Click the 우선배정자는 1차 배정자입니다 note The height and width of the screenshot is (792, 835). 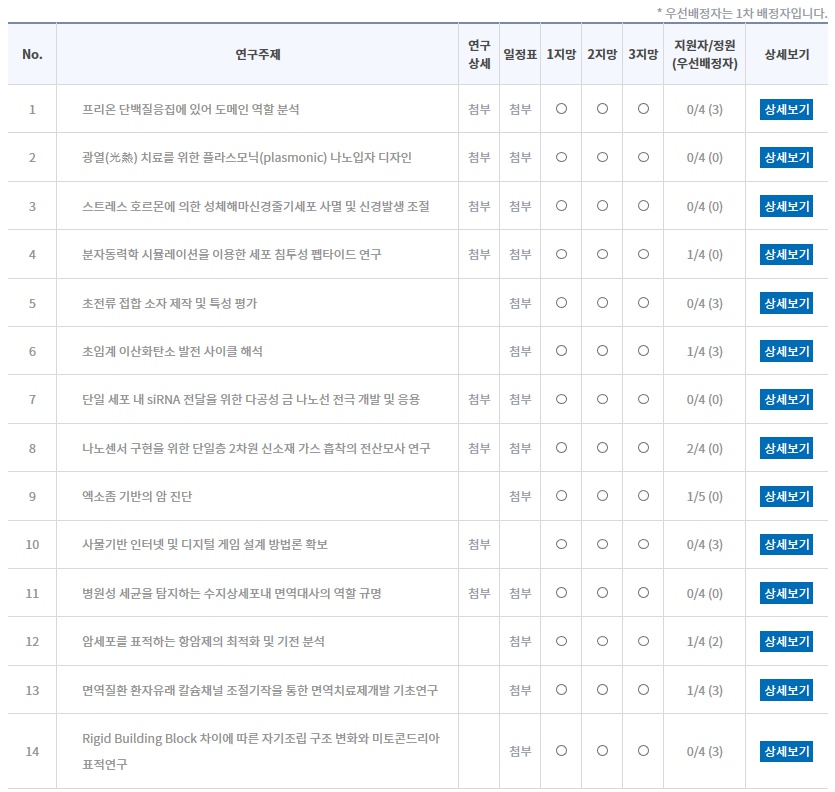(x=742, y=13)
